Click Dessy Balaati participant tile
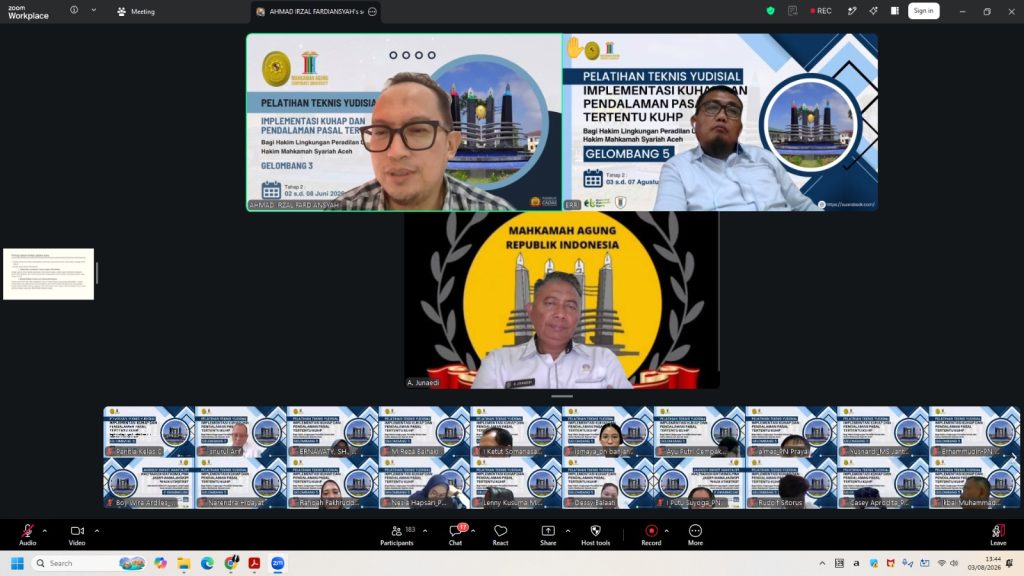The image size is (1024, 576). point(607,483)
